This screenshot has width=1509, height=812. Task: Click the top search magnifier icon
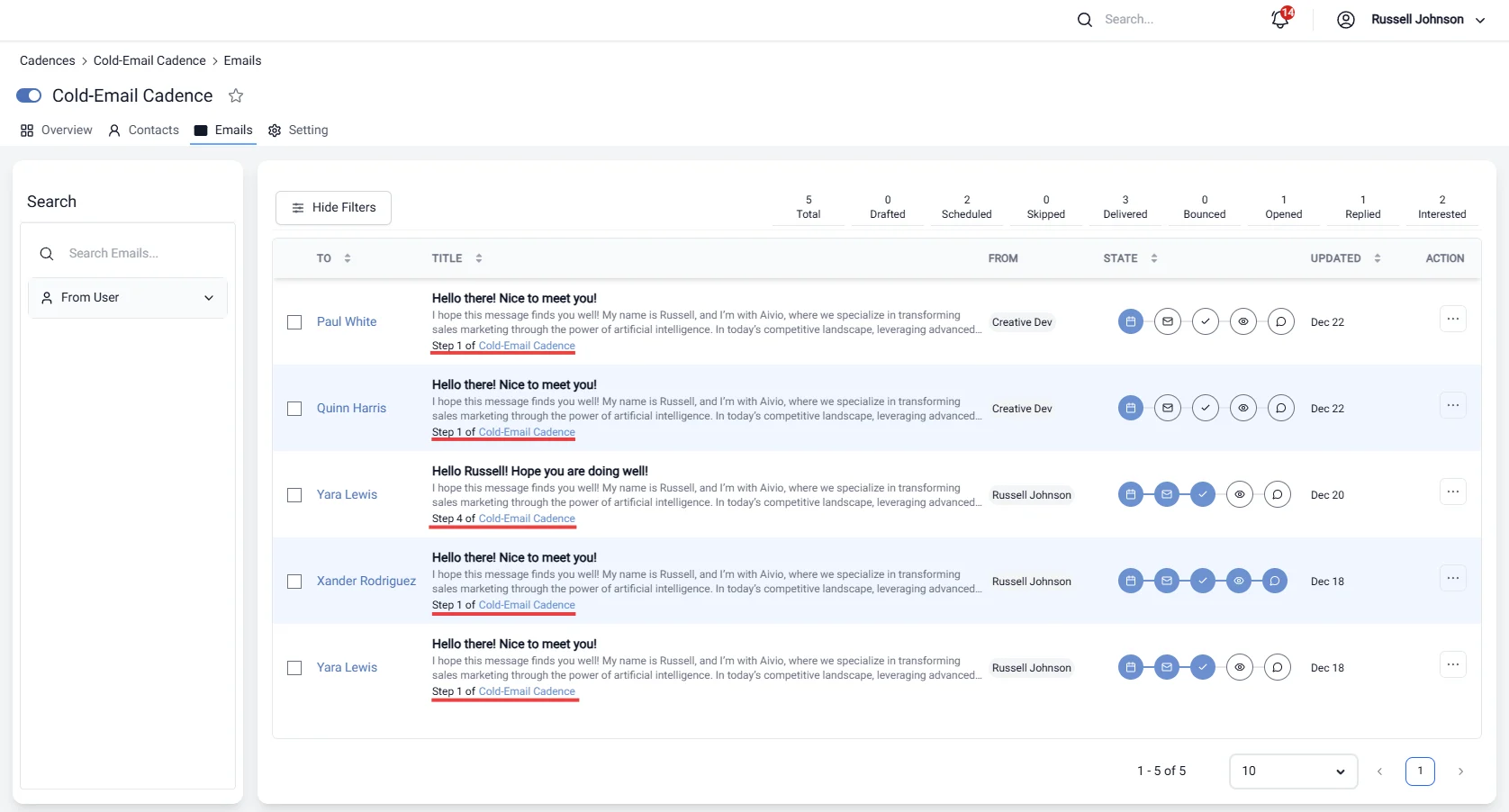[1085, 20]
